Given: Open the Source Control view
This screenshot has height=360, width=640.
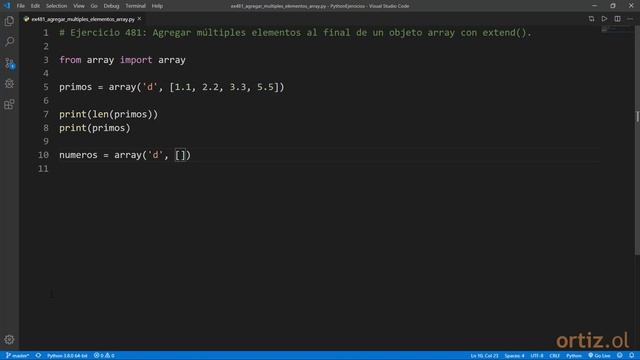Looking at the screenshot, I should [x=9, y=63].
